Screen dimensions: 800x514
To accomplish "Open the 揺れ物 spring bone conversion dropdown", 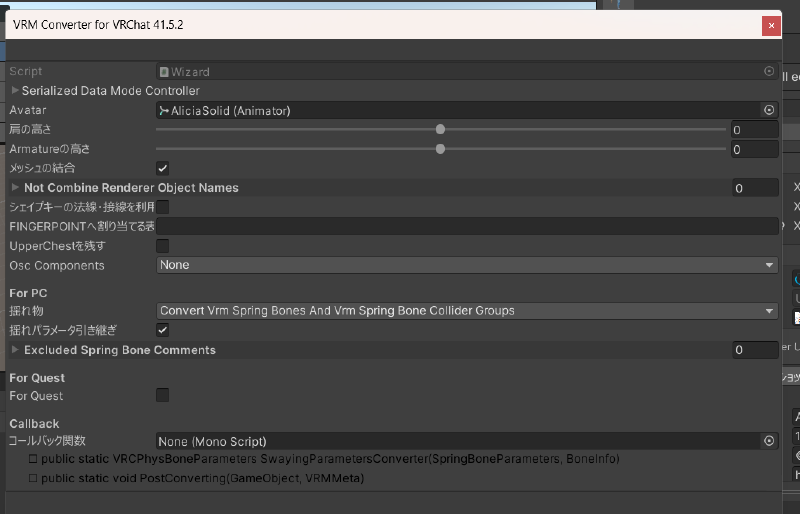I will coord(467,311).
